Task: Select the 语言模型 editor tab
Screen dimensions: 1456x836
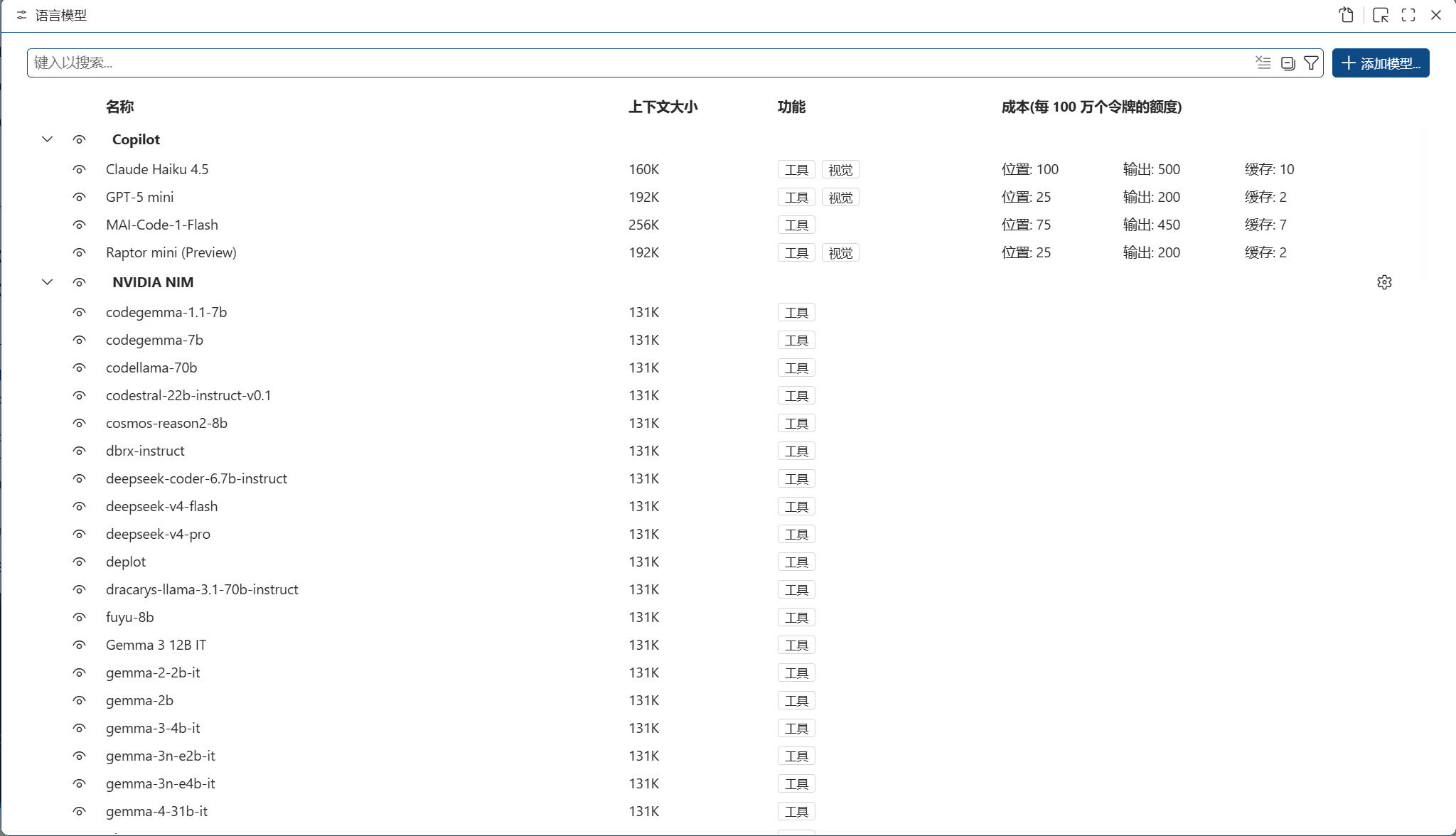Action: (51, 15)
